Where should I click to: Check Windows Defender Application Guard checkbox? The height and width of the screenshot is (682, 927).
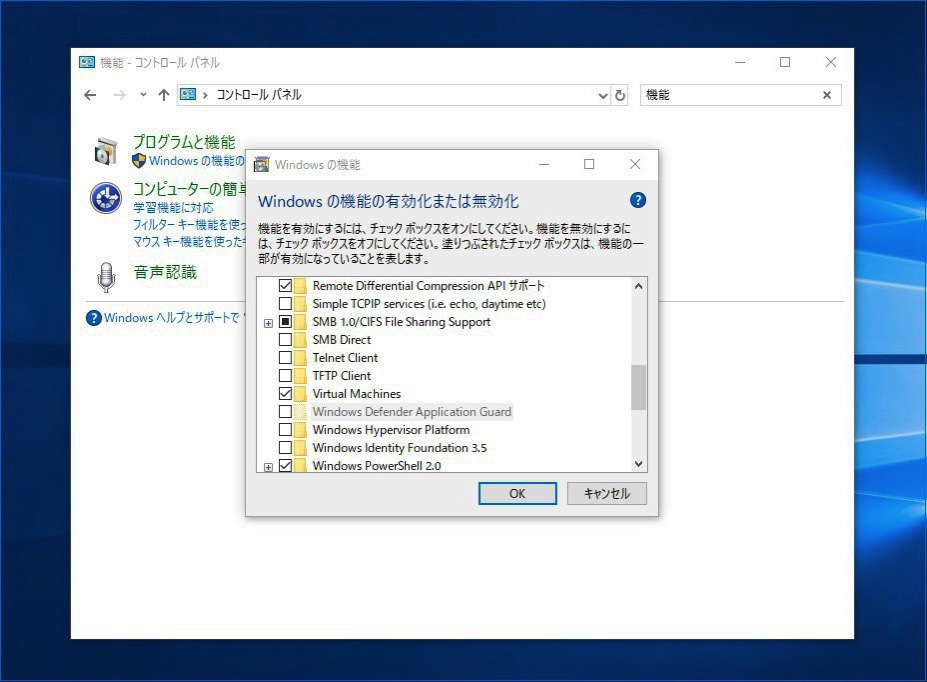(x=285, y=411)
